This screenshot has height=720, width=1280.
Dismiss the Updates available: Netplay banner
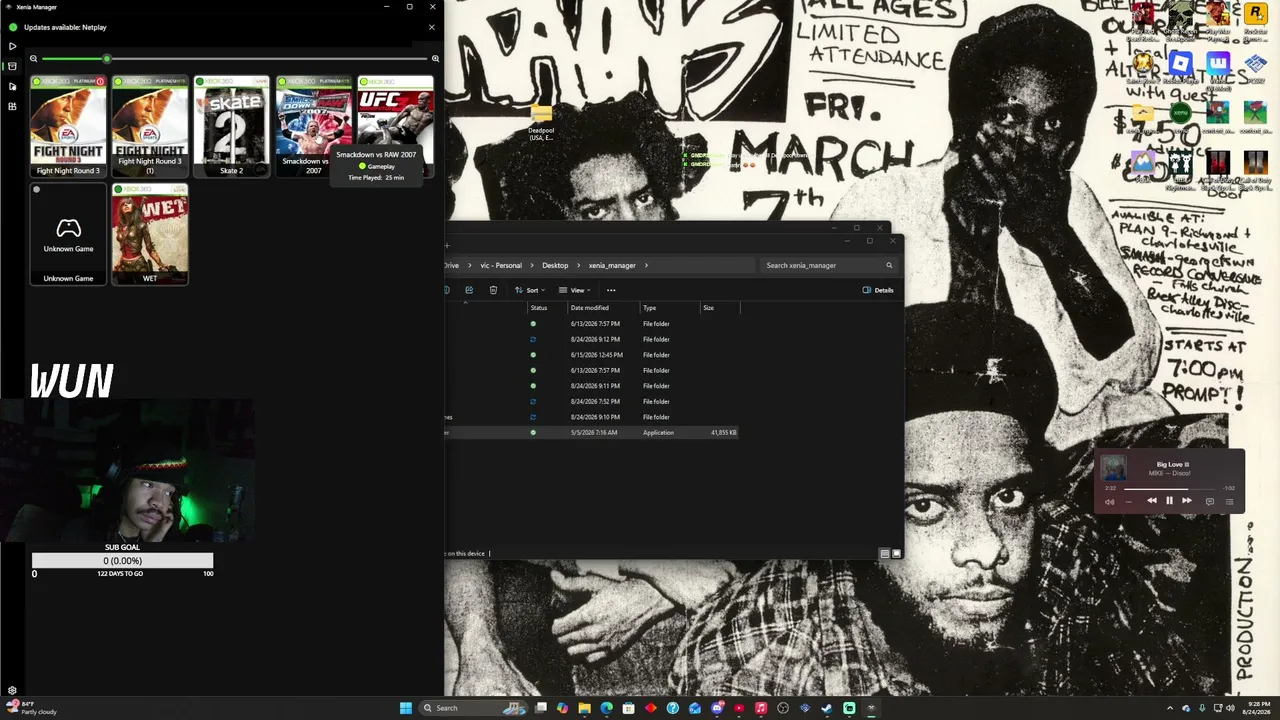click(432, 27)
